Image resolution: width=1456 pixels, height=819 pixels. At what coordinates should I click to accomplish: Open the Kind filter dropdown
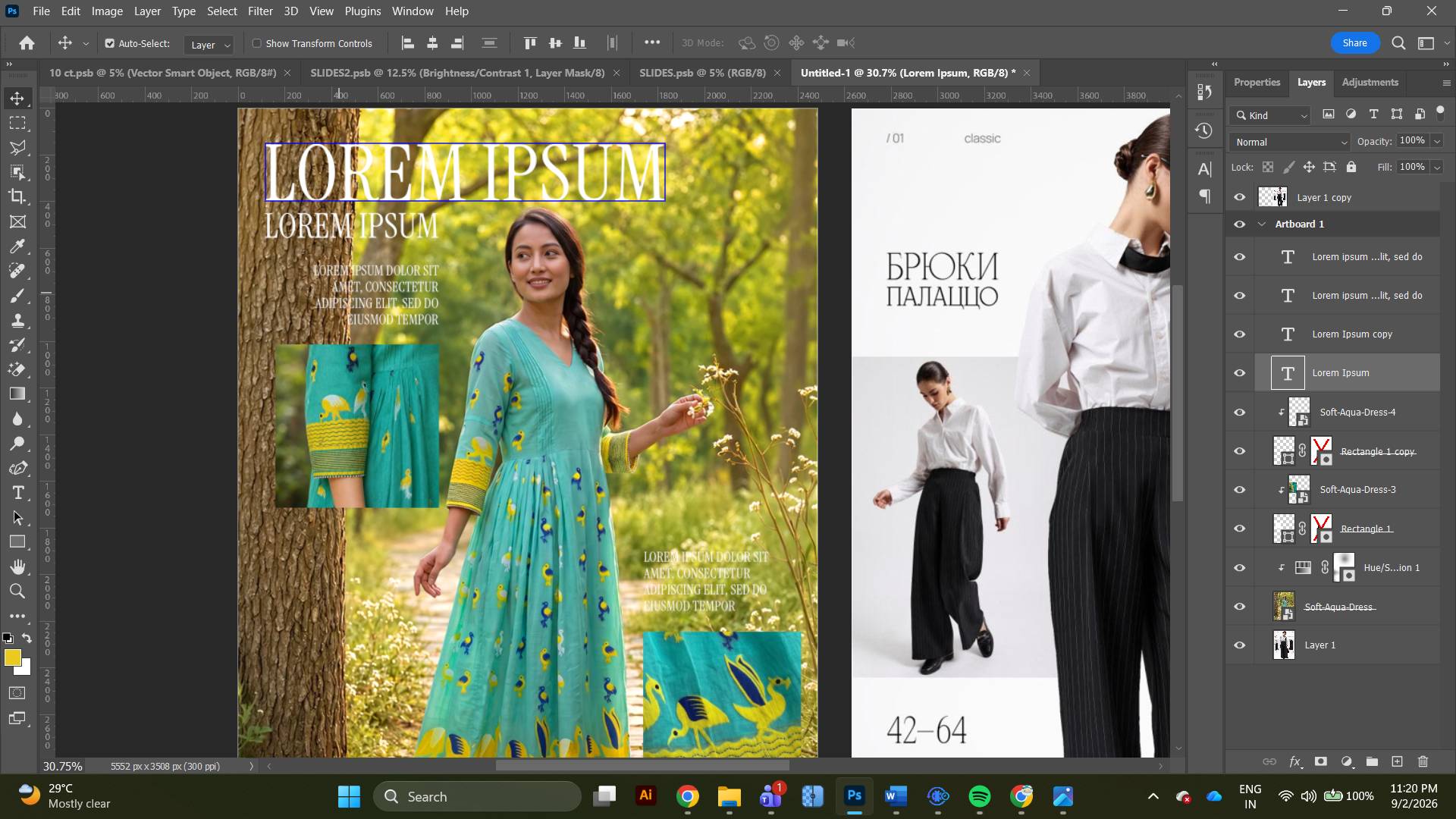click(1270, 115)
